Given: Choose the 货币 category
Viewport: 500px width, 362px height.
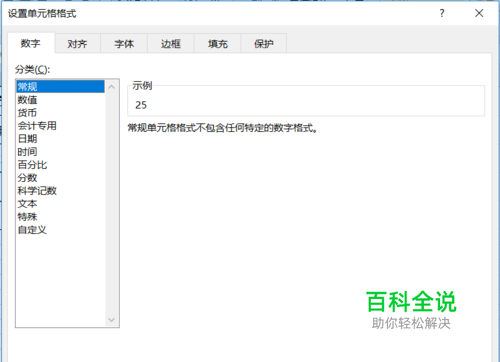Looking at the screenshot, I should 60,113.
